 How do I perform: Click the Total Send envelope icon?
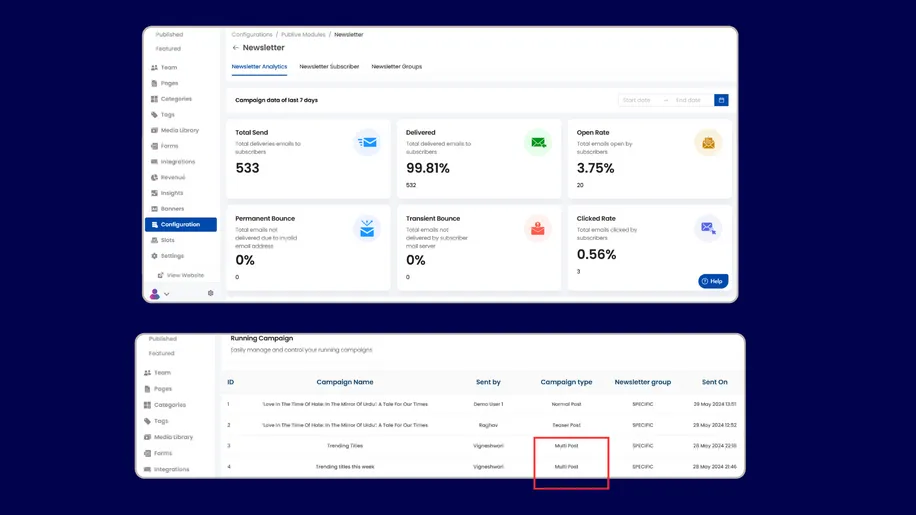367,143
